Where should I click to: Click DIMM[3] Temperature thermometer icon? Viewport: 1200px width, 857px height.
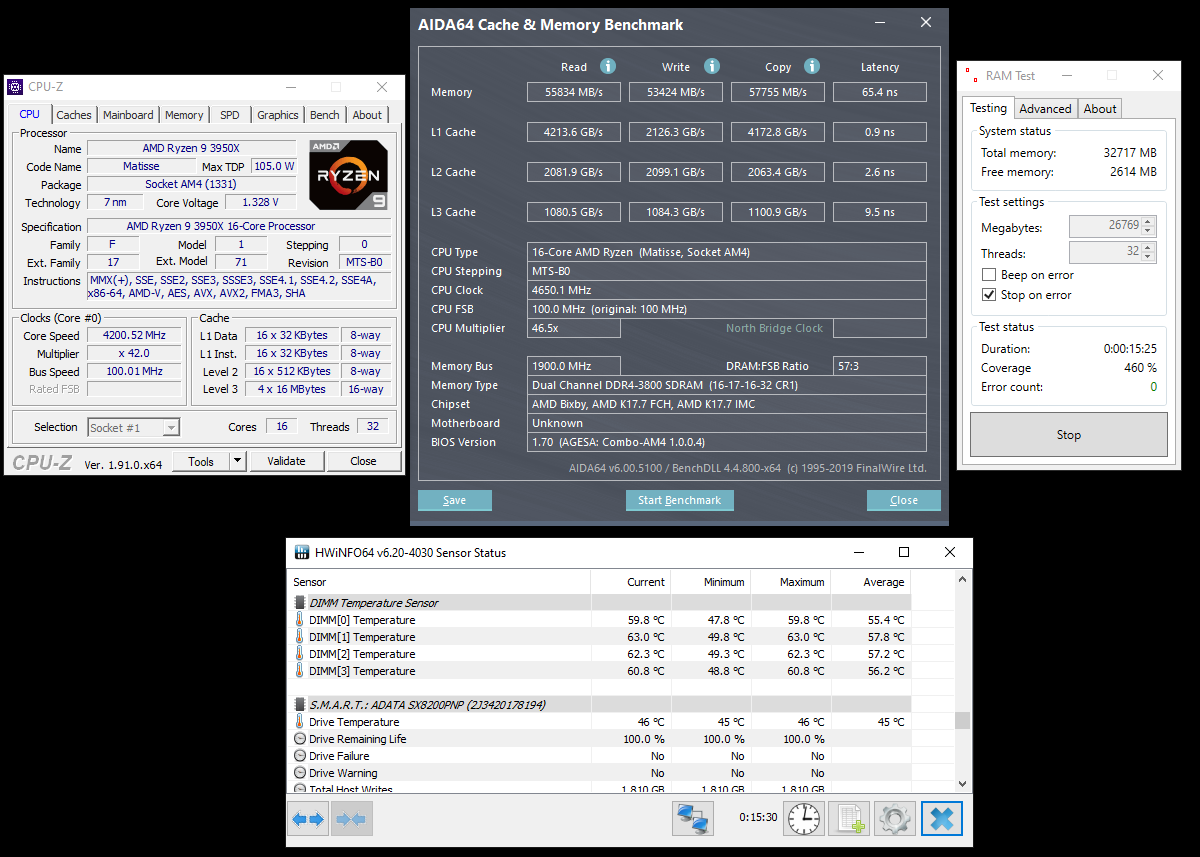click(x=299, y=671)
